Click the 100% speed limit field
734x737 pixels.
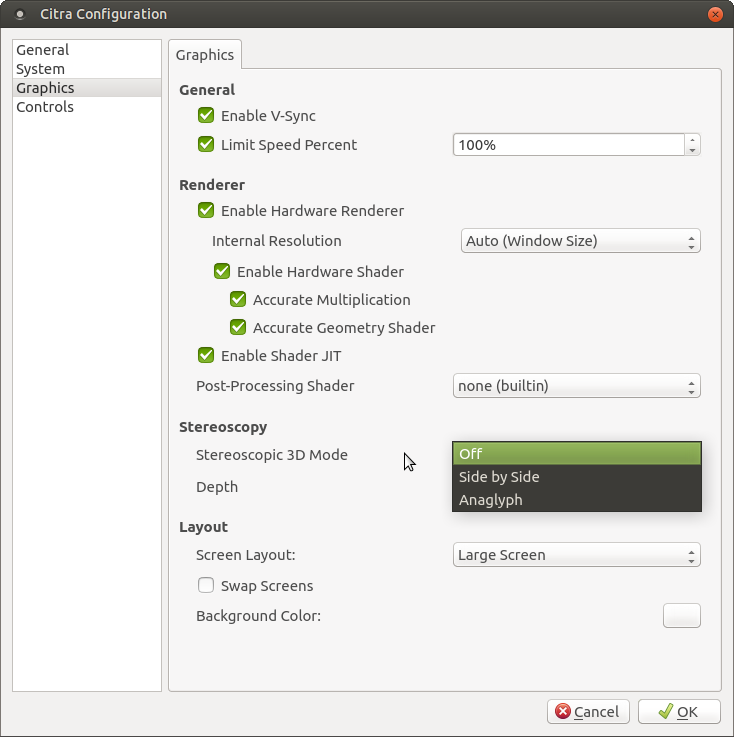569,145
